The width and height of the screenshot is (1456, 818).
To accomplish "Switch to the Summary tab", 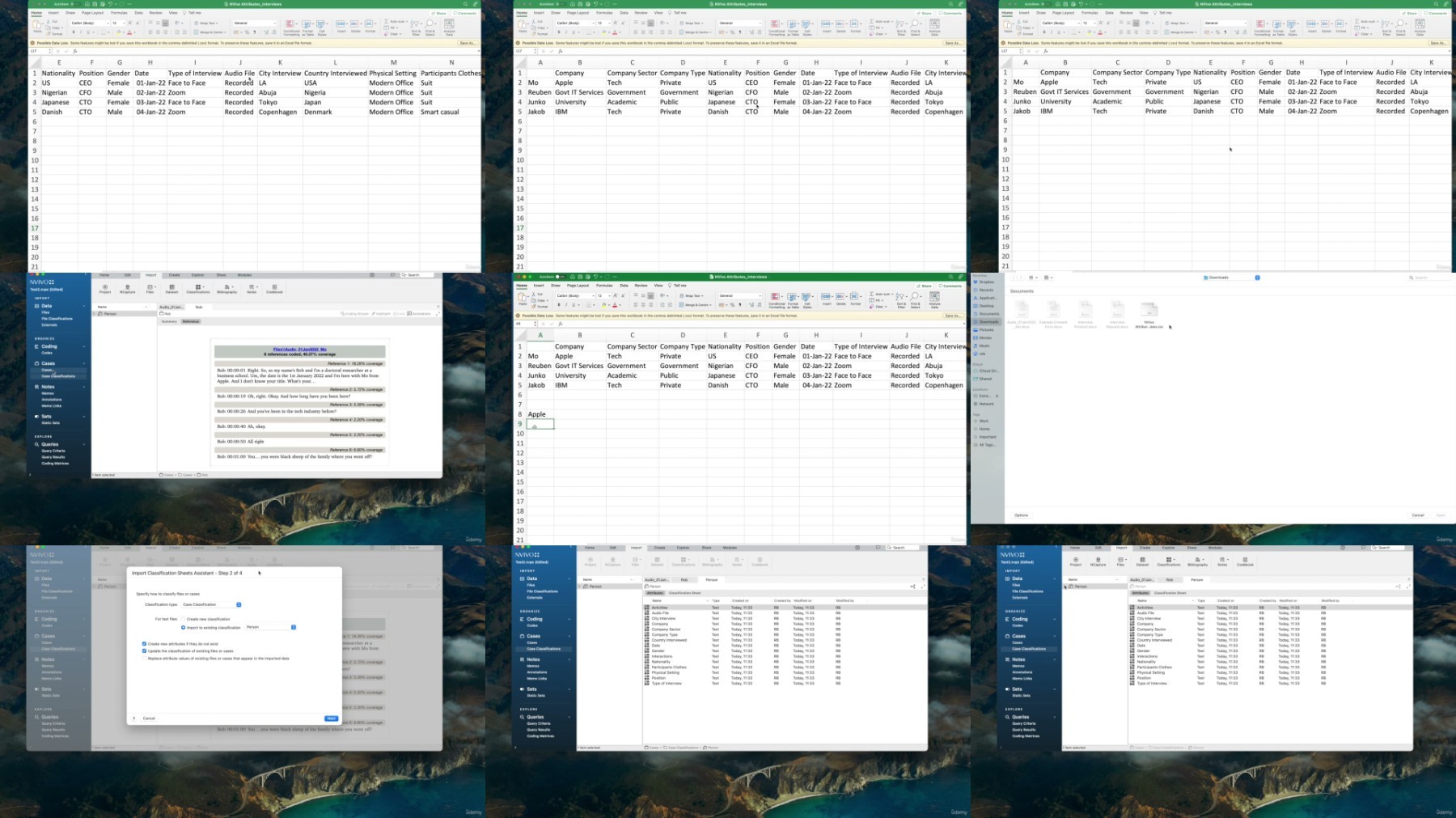I will [169, 321].
